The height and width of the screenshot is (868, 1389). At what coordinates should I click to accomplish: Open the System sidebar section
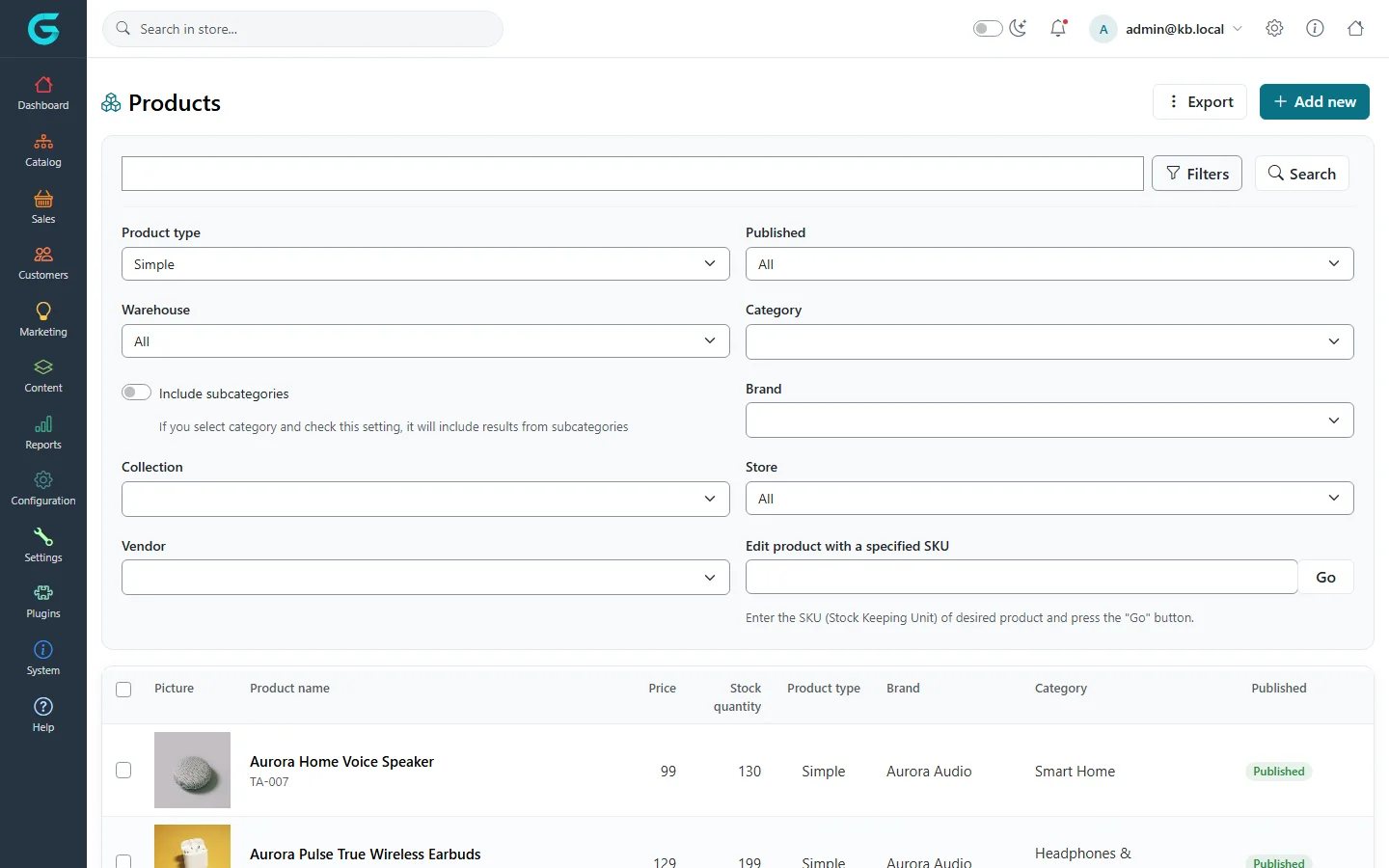(43, 659)
